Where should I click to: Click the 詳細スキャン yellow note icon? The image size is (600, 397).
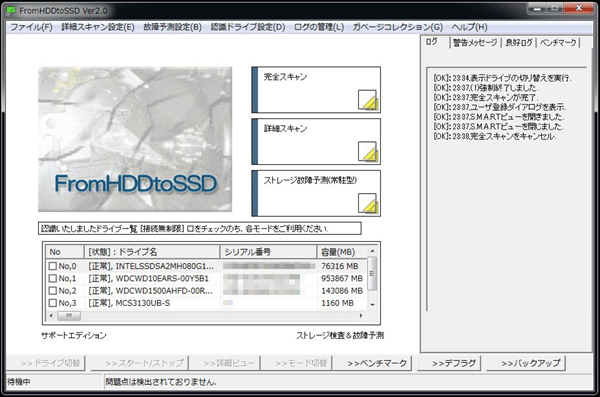tap(368, 152)
